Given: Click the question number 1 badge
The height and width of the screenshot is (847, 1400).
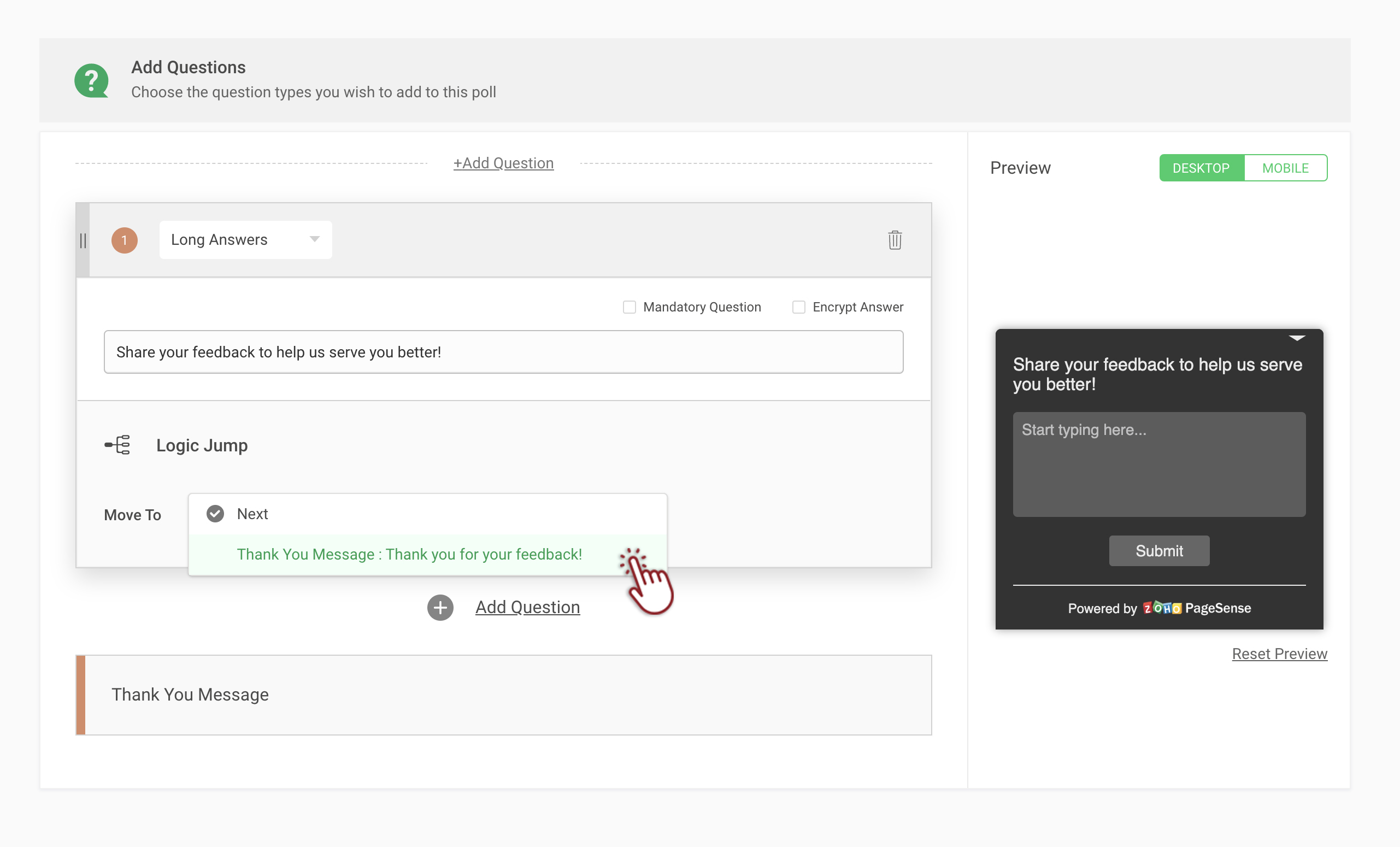Looking at the screenshot, I should coord(124,240).
